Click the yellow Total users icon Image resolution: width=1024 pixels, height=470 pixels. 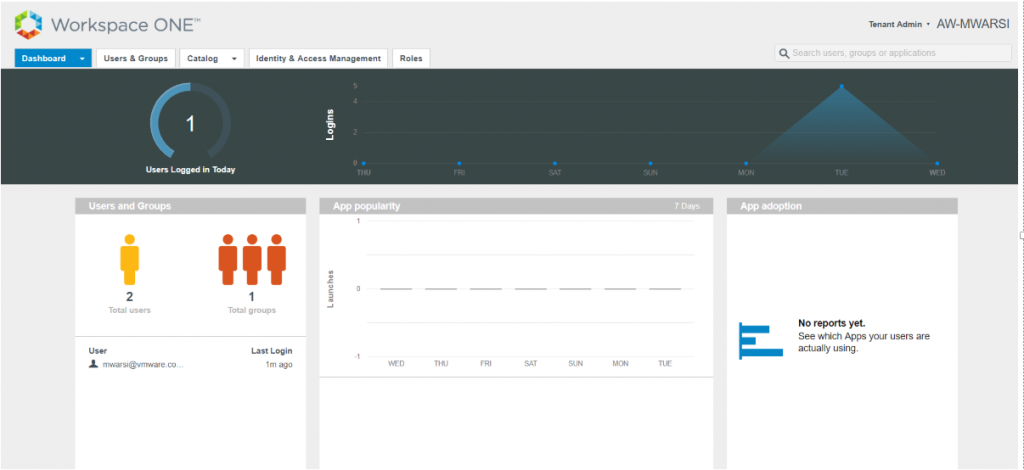tap(129, 259)
